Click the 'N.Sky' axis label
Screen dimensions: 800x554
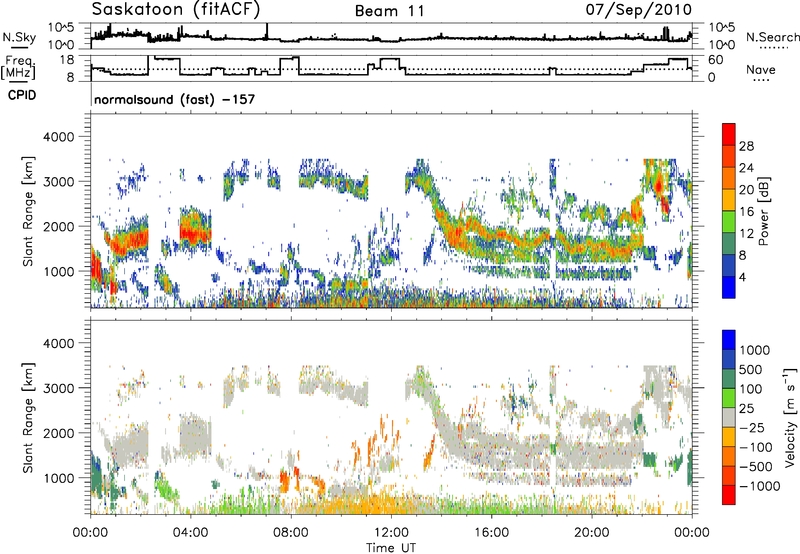[19, 37]
